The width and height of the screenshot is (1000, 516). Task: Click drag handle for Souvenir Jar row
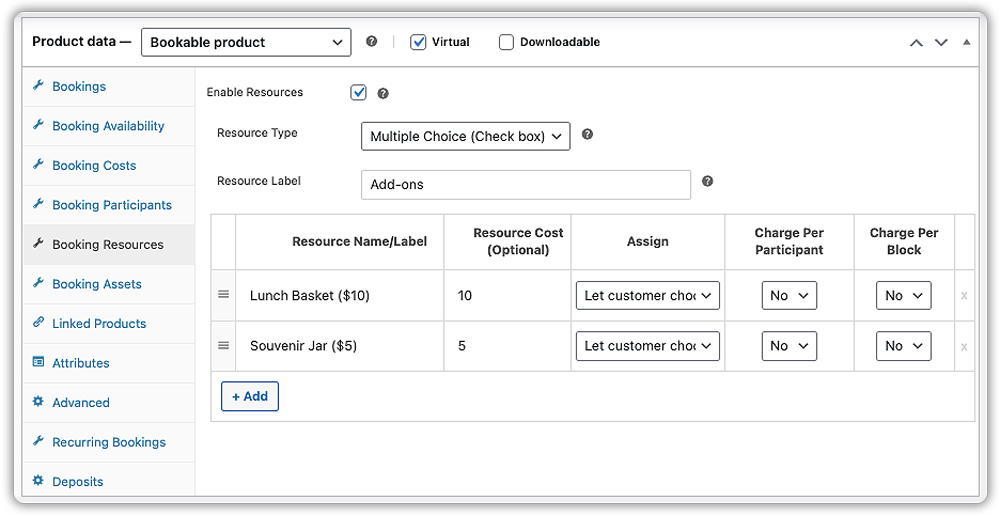pyautogui.click(x=224, y=346)
